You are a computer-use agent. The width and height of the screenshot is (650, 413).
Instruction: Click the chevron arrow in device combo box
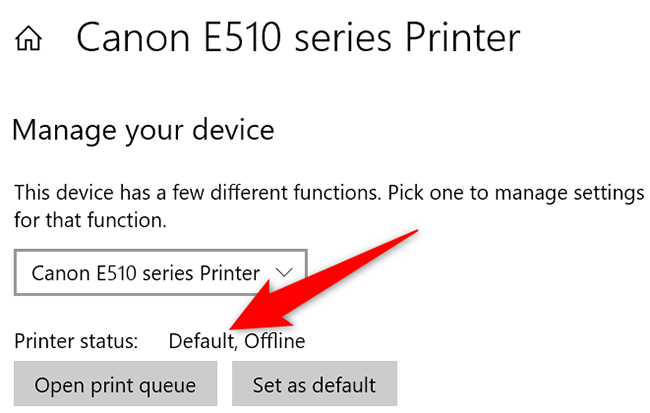pos(283,272)
